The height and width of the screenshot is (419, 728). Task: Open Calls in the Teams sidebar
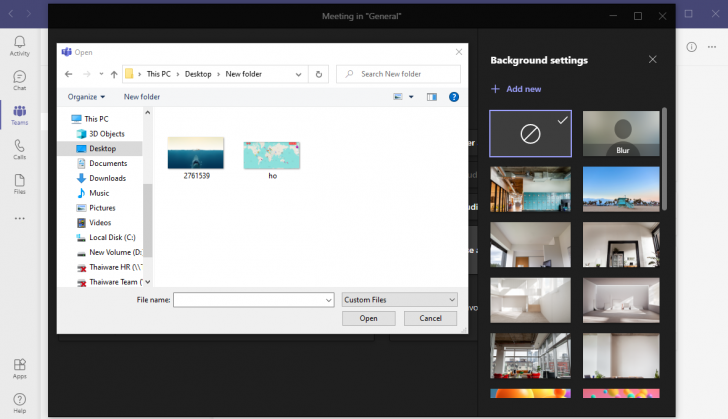tap(20, 149)
